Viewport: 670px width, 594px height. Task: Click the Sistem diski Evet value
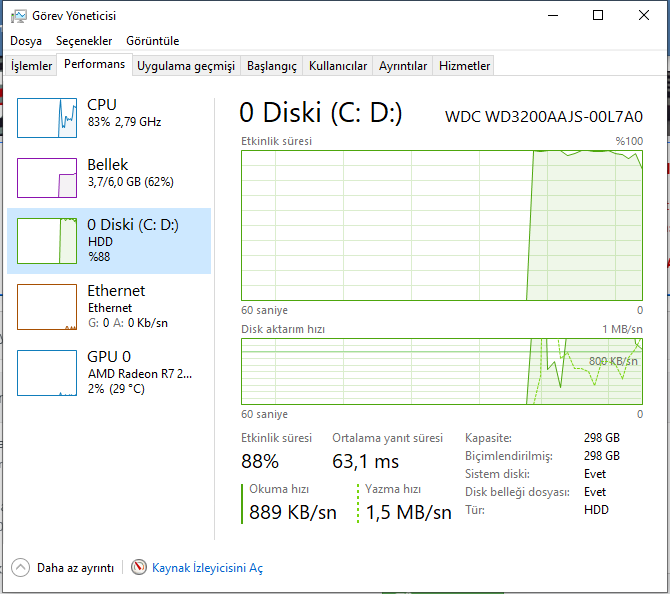[595, 474]
